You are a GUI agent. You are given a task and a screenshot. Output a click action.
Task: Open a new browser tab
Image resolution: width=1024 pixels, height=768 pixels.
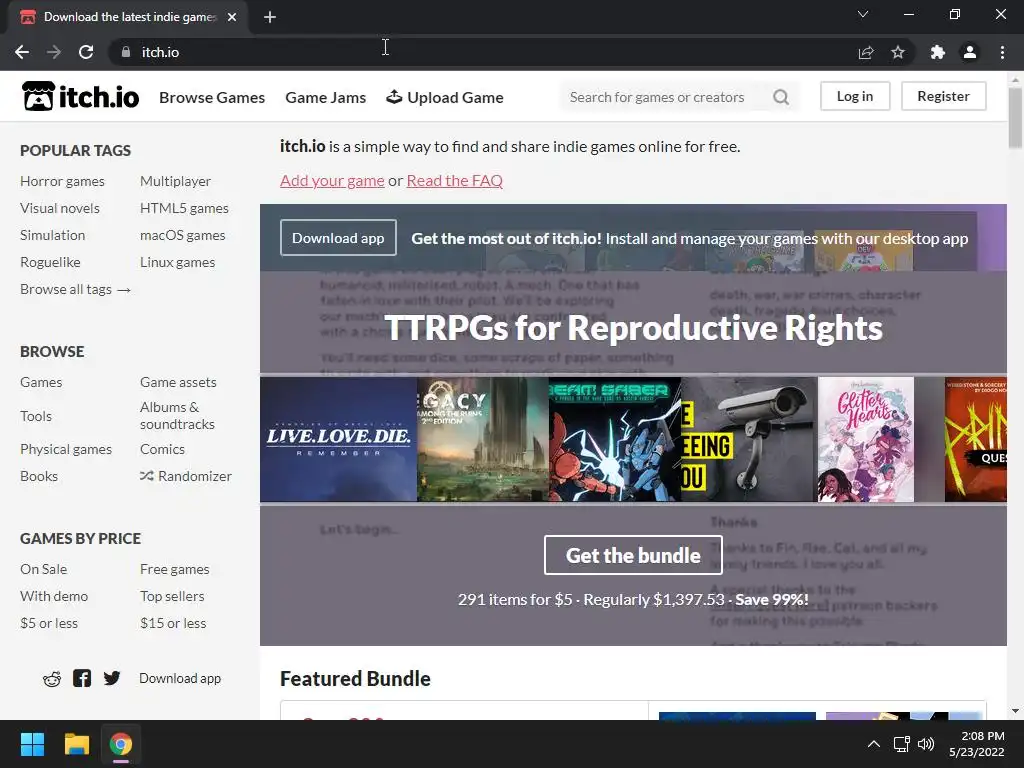point(270,17)
